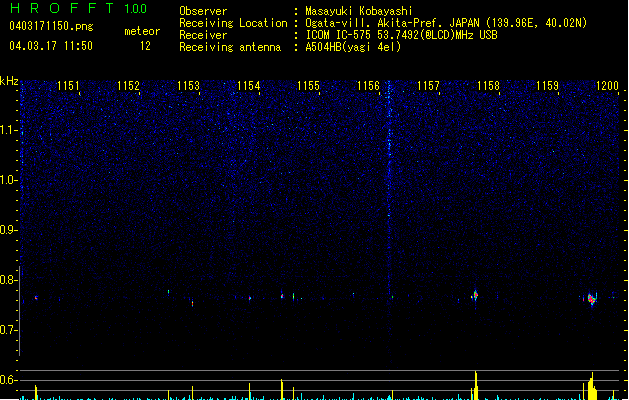Image resolution: width=629 pixels, height=400 pixels.
Task: Select the ICOM IC-575 53.7492 MHz receiver text
Action: tap(401, 35)
